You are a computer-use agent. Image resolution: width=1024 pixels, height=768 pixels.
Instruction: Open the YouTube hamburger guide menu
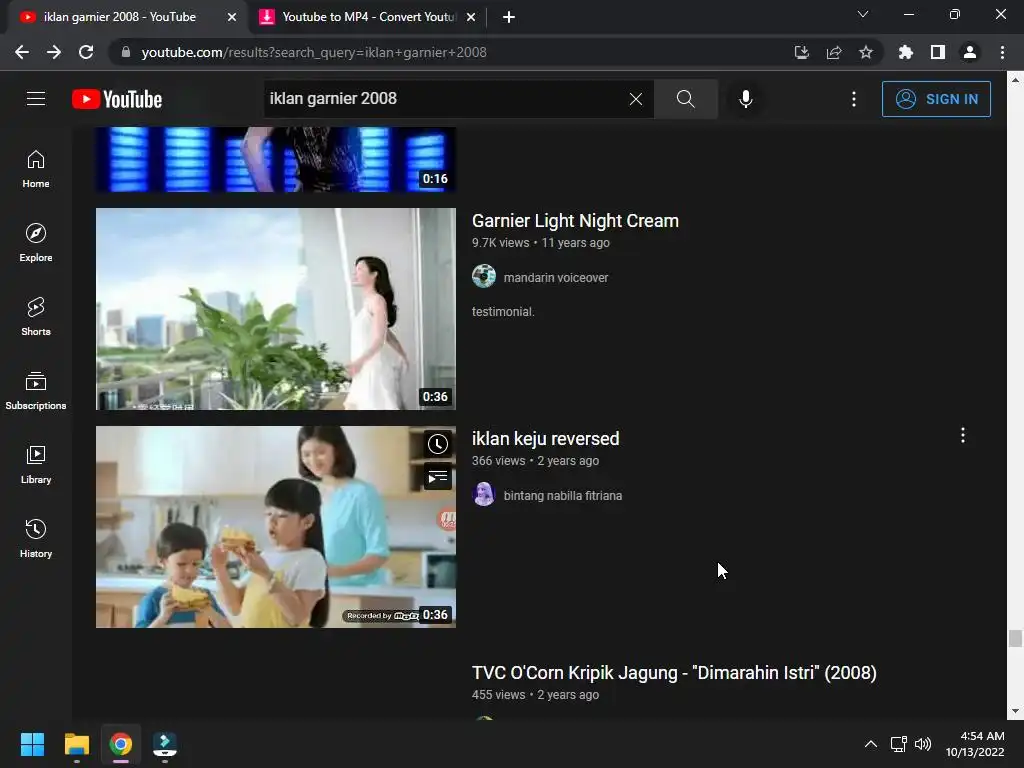36,99
